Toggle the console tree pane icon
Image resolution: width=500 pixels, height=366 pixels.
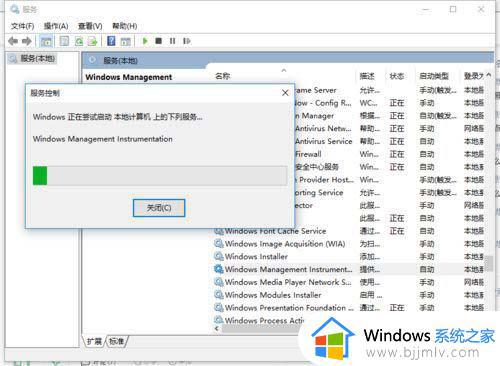(46, 41)
